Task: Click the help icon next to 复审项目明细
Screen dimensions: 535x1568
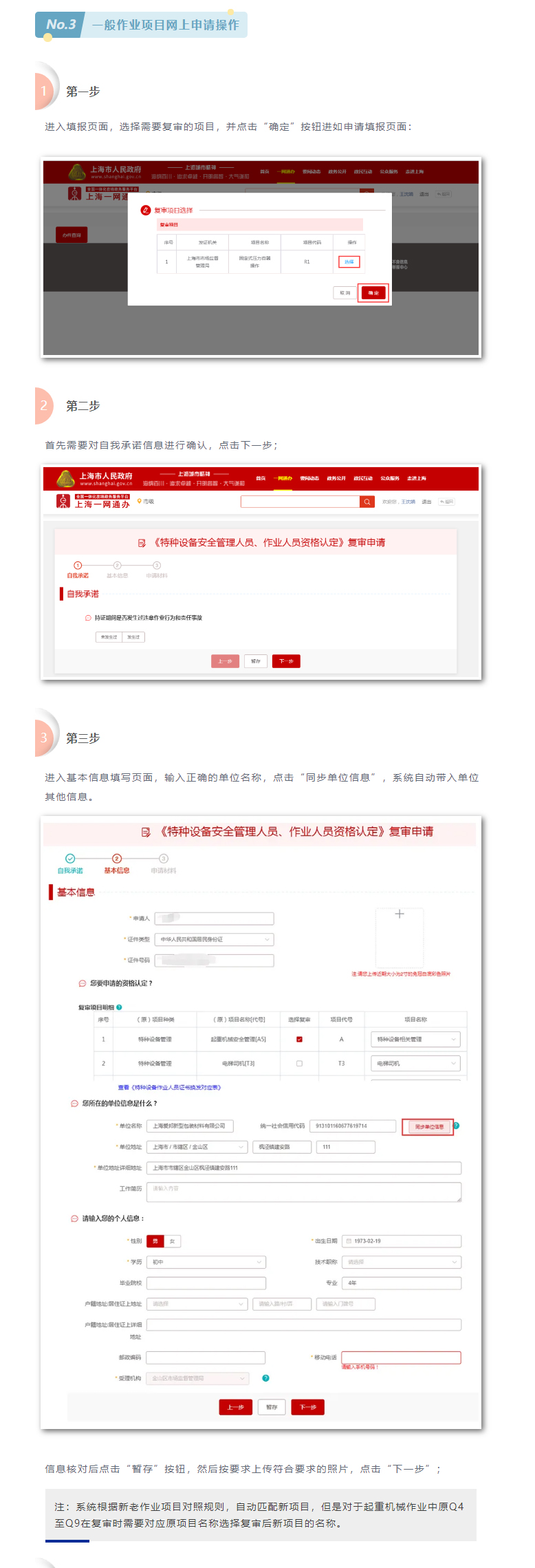Action: pos(119,1007)
